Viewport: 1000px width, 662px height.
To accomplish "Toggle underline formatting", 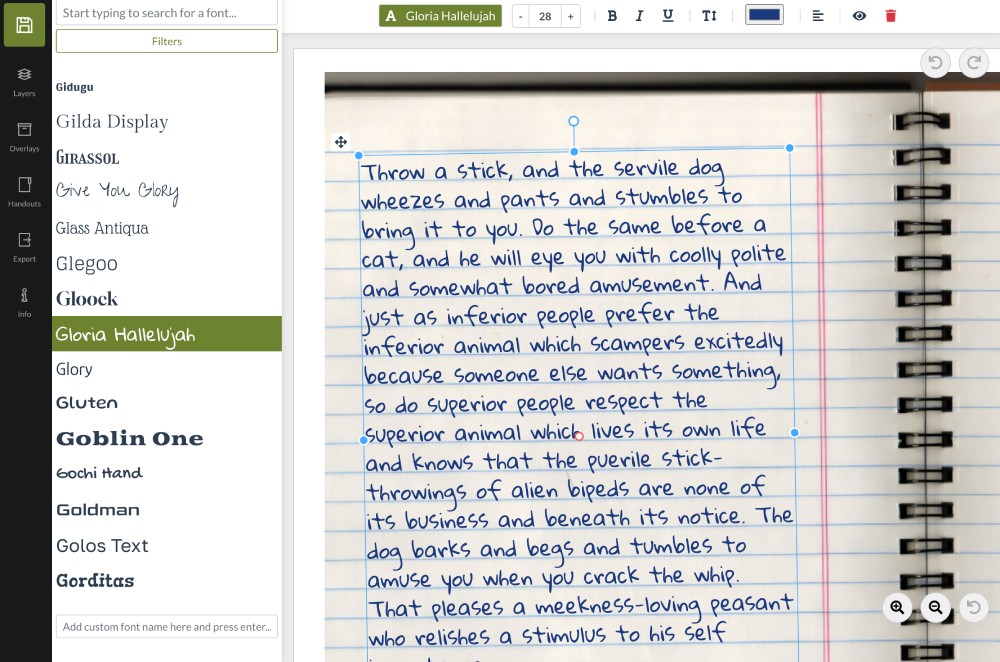I will coord(668,16).
